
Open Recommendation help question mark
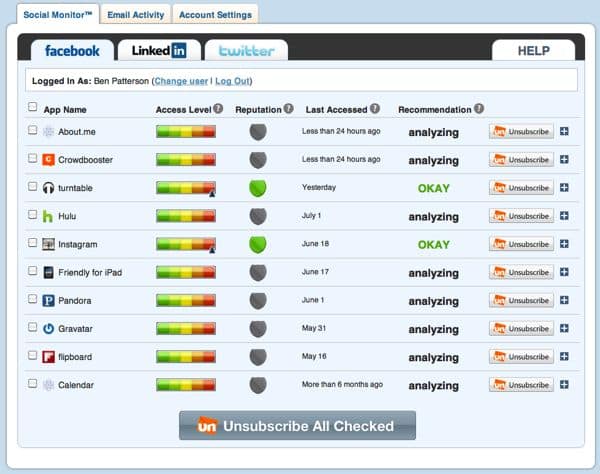479,109
